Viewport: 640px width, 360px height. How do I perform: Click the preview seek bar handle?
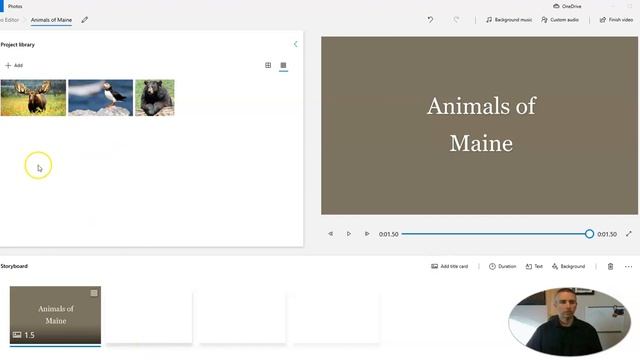click(589, 234)
